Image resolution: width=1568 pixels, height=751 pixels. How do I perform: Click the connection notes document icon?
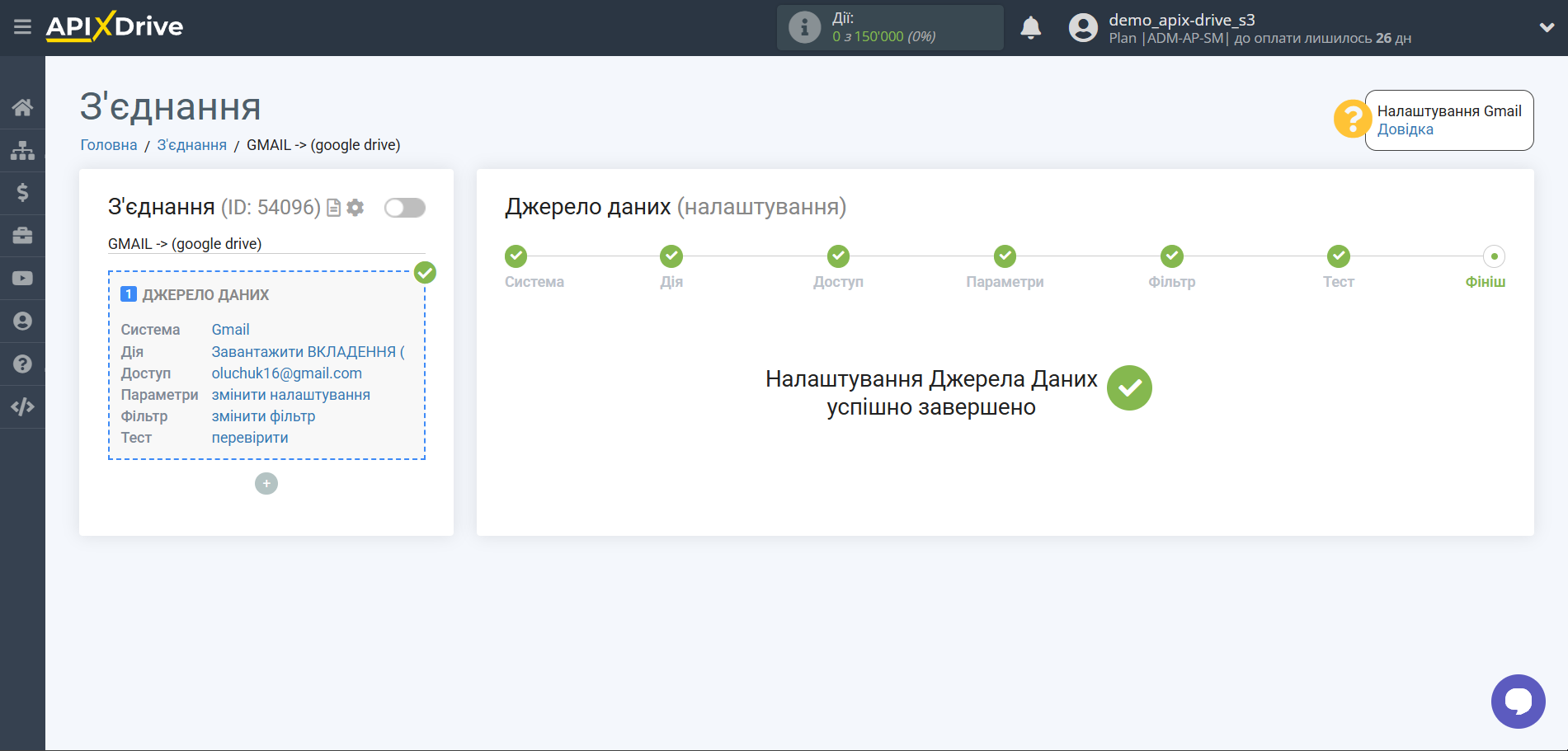click(x=333, y=208)
